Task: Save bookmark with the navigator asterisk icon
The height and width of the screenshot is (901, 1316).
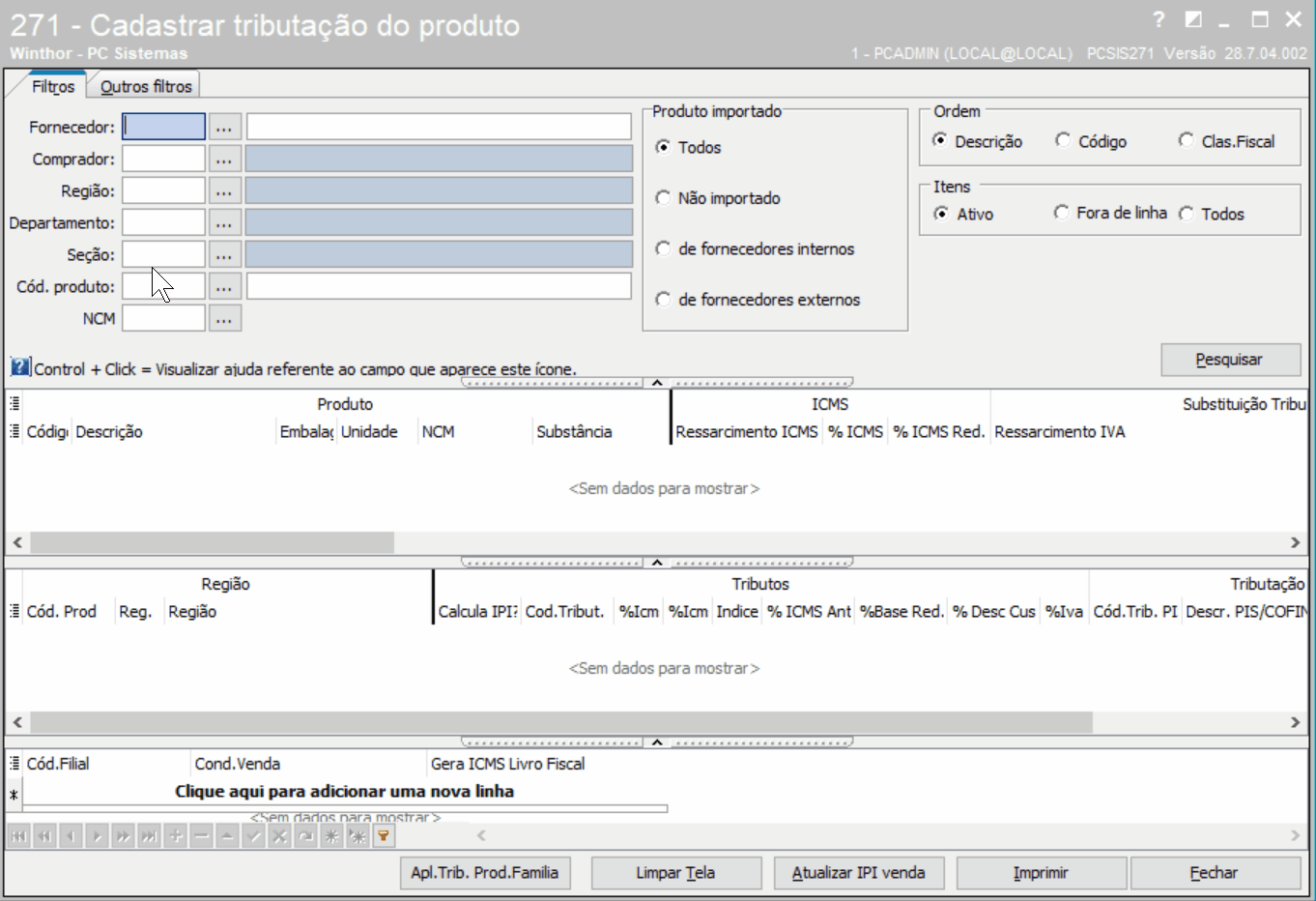Action: coord(331,836)
